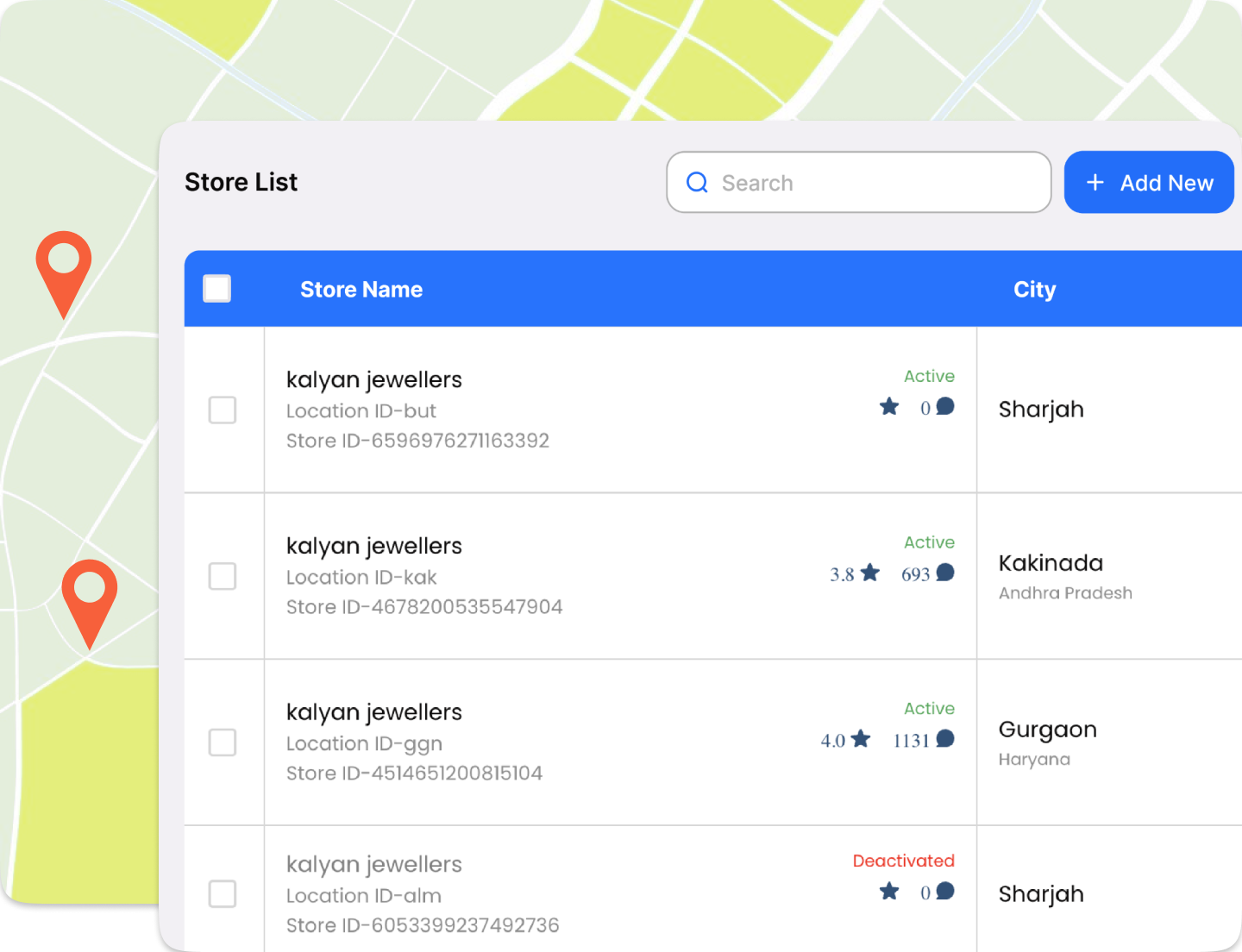Focus the Search input field
Image resolution: width=1242 pixels, height=952 pixels.
(x=871, y=183)
